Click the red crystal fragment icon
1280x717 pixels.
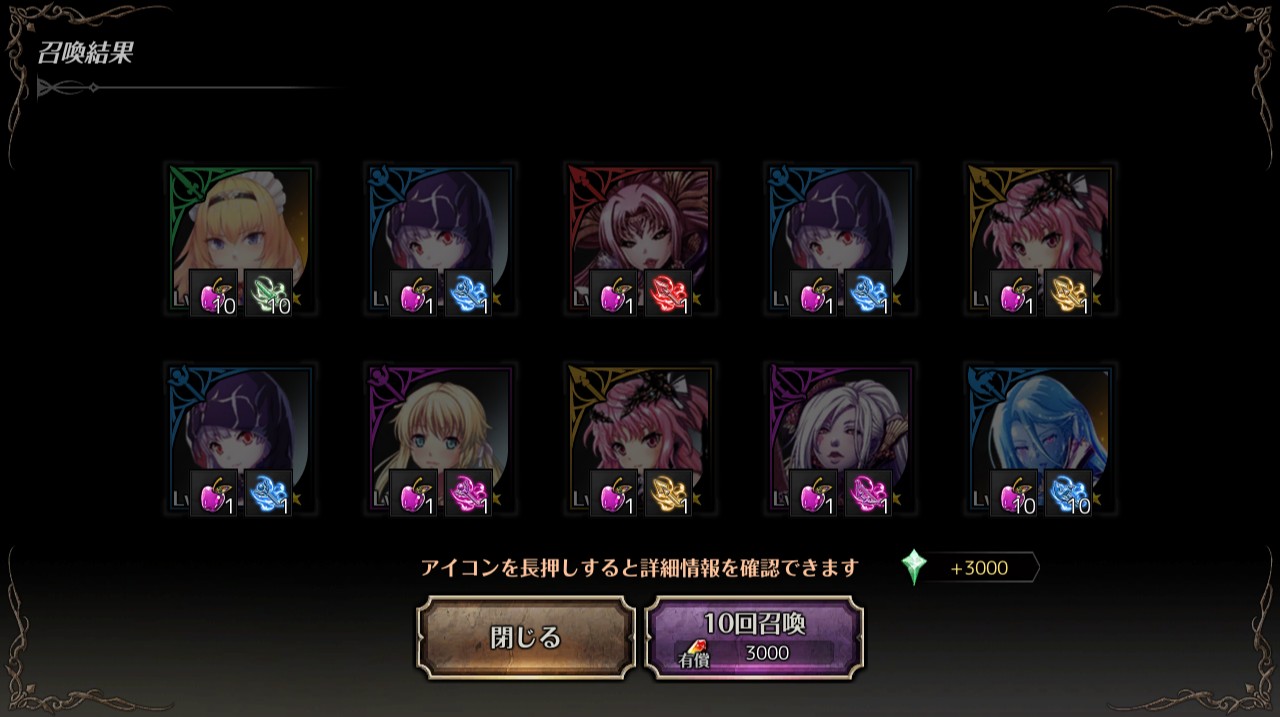coord(669,294)
